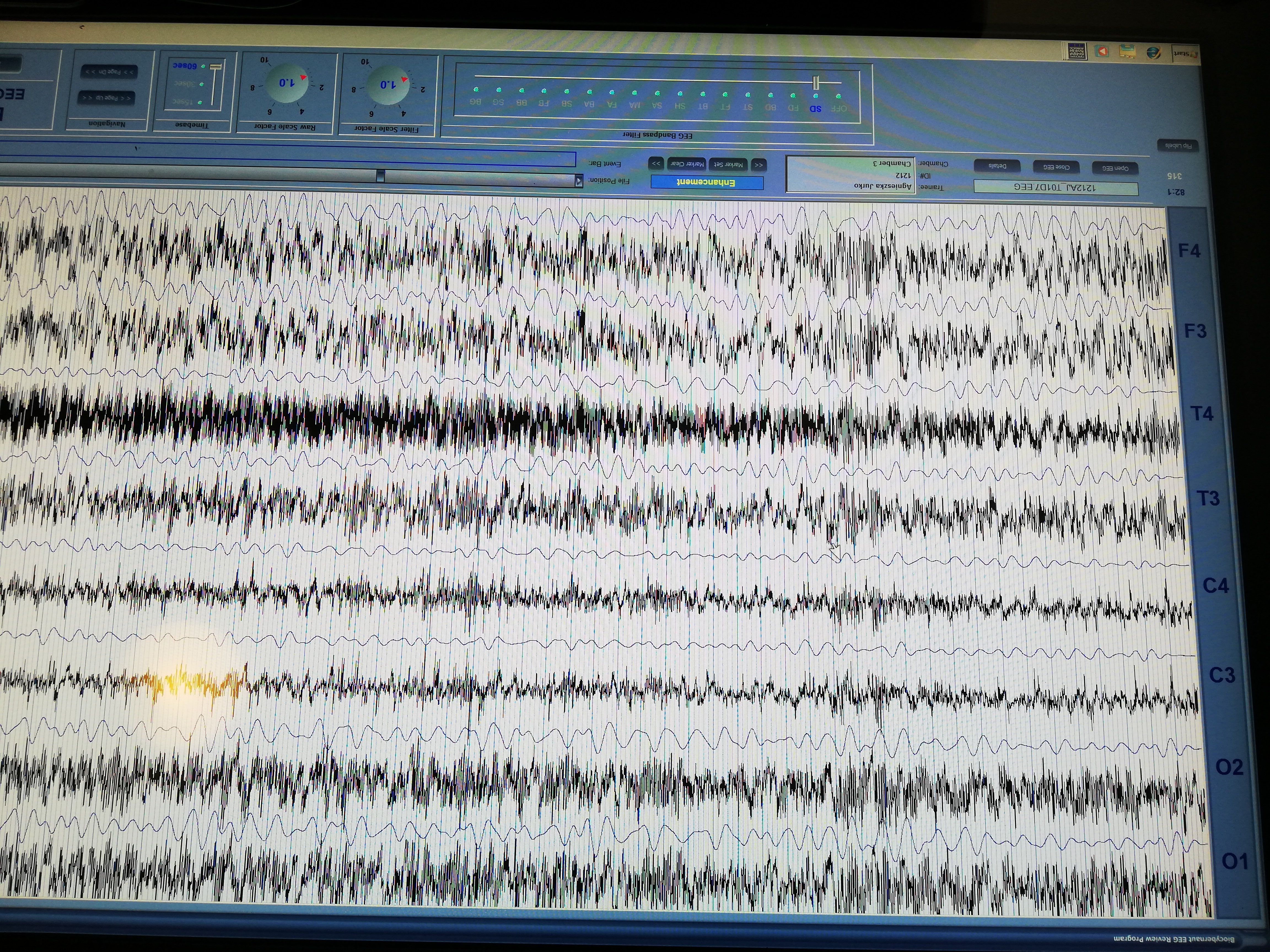Click the Open EEG button
1270x952 pixels.
[1115, 168]
